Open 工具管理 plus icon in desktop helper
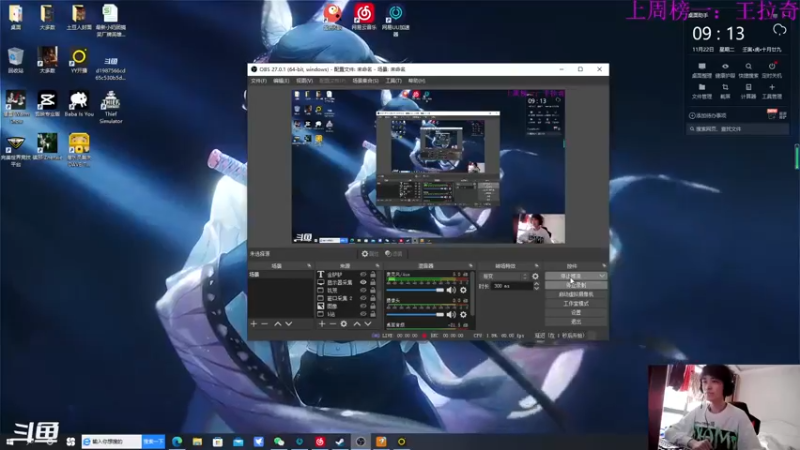The image size is (800, 450). pos(772,88)
